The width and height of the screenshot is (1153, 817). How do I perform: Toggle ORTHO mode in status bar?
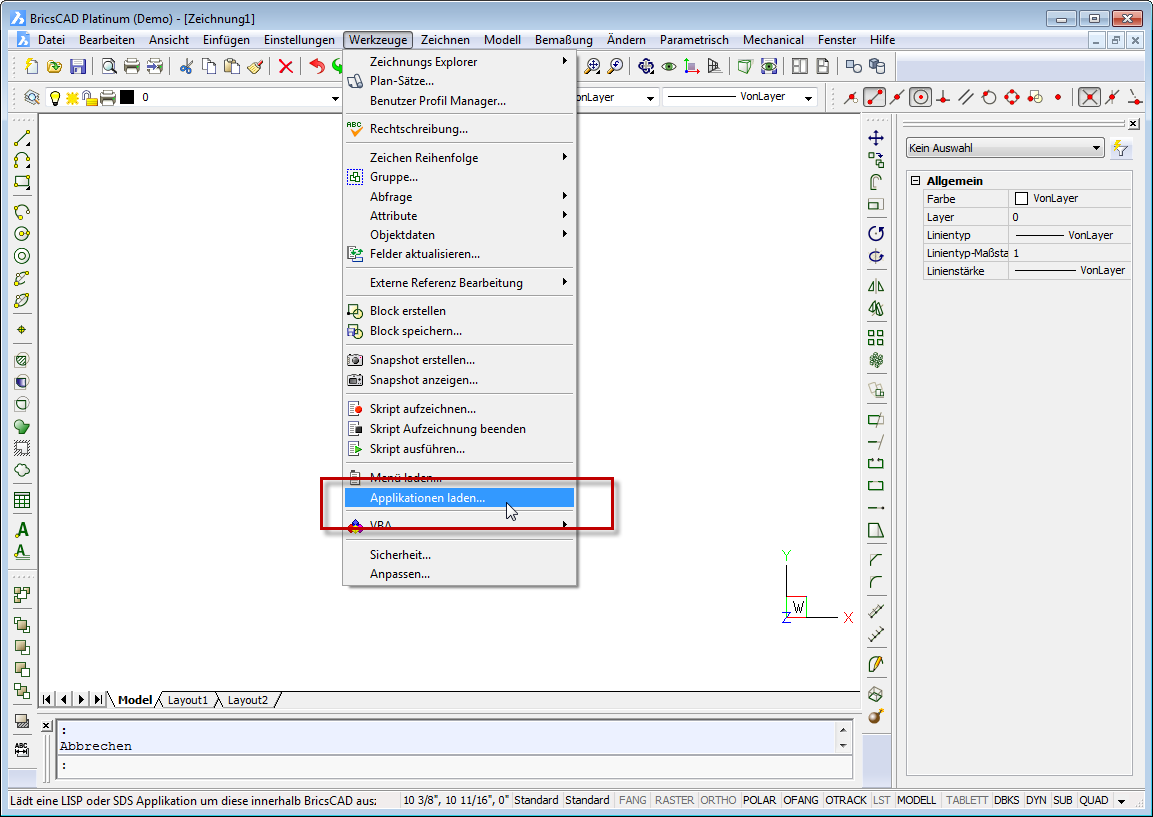718,800
